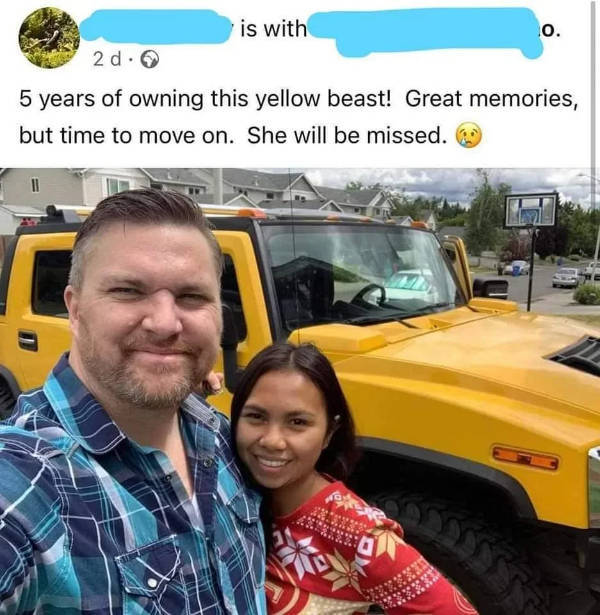This screenshot has height=615, width=600.
Task: Select the "5 years of owning" text line
Action: point(298,98)
